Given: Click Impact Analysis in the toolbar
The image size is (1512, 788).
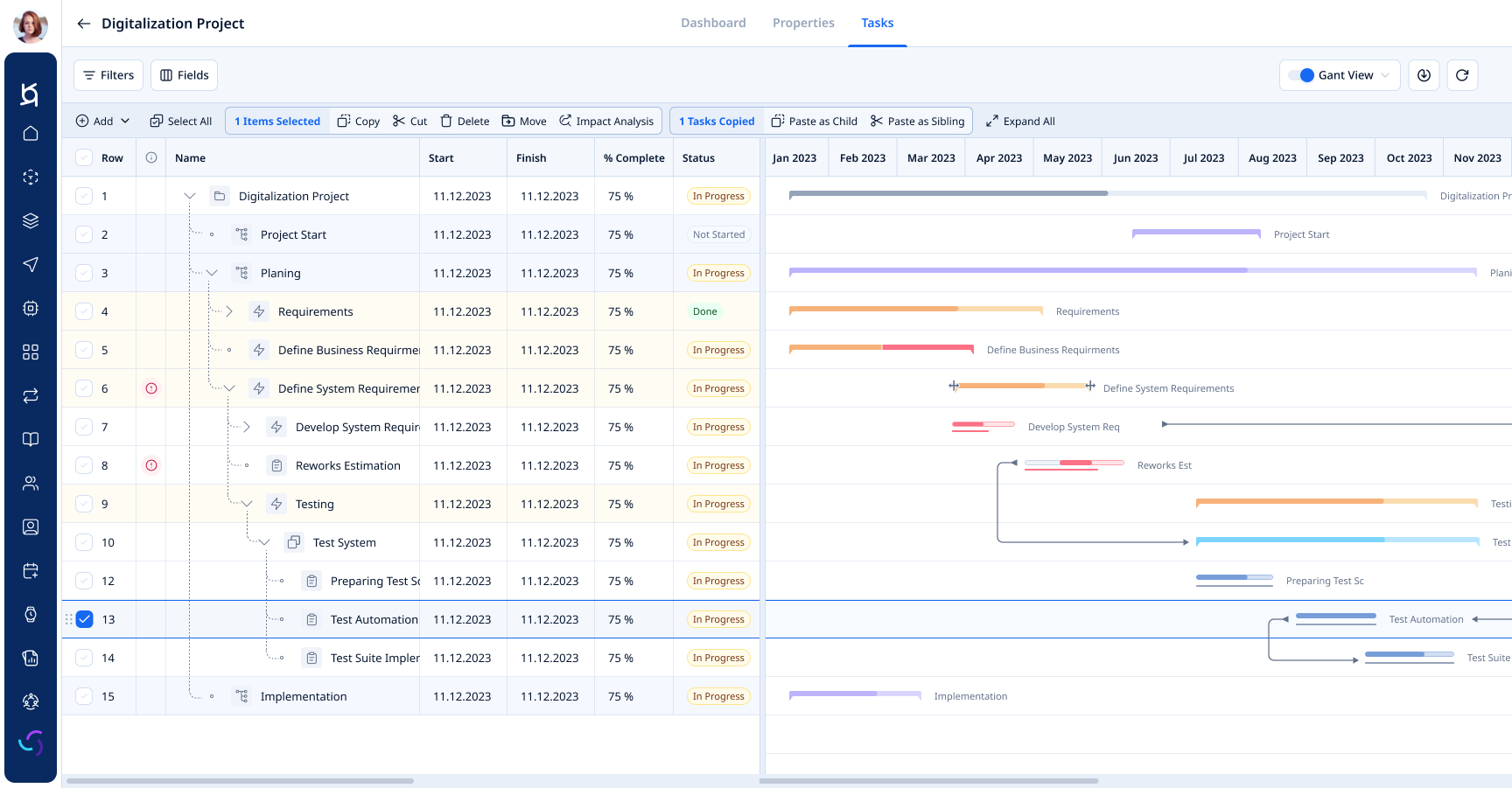Looking at the screenshot, I should tap(606, 122).
